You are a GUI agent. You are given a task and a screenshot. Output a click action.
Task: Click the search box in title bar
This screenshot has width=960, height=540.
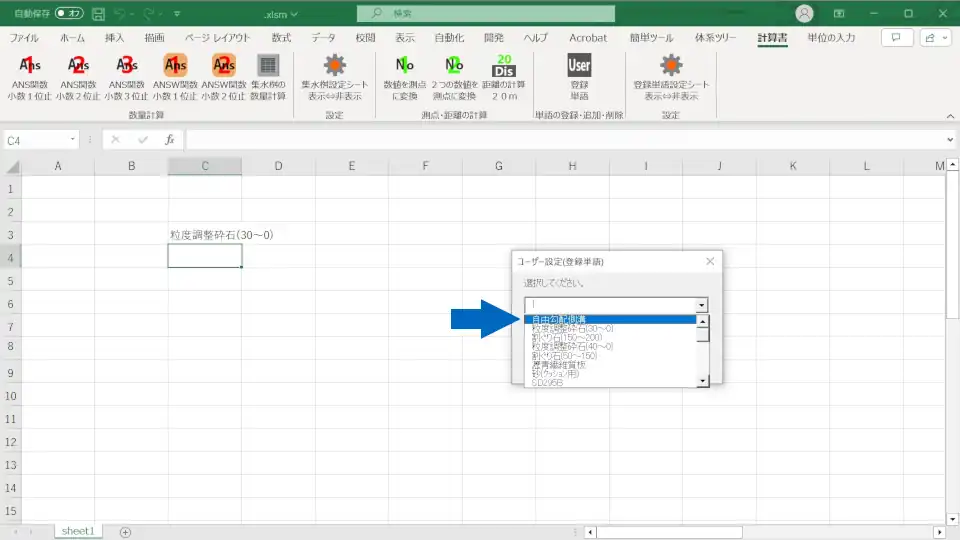tap(486, 13)
